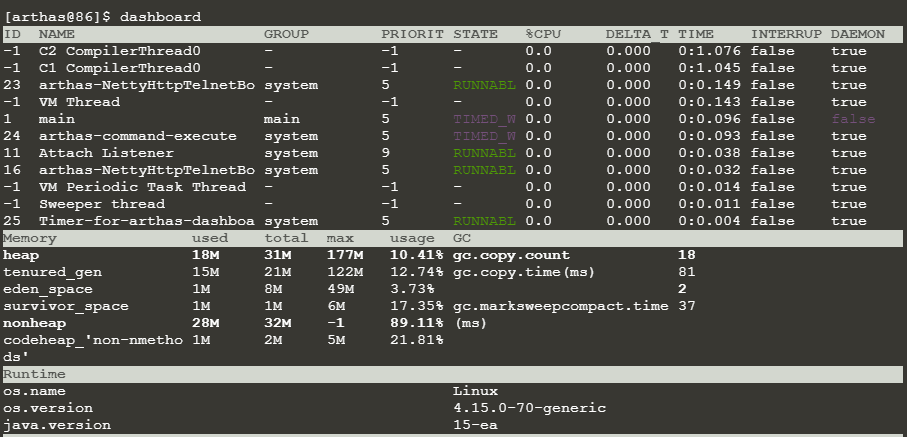Image resolution: width=907 pixels, height=437 pixels.
Task: Click the NAME column header
Action: coord(57,34)
